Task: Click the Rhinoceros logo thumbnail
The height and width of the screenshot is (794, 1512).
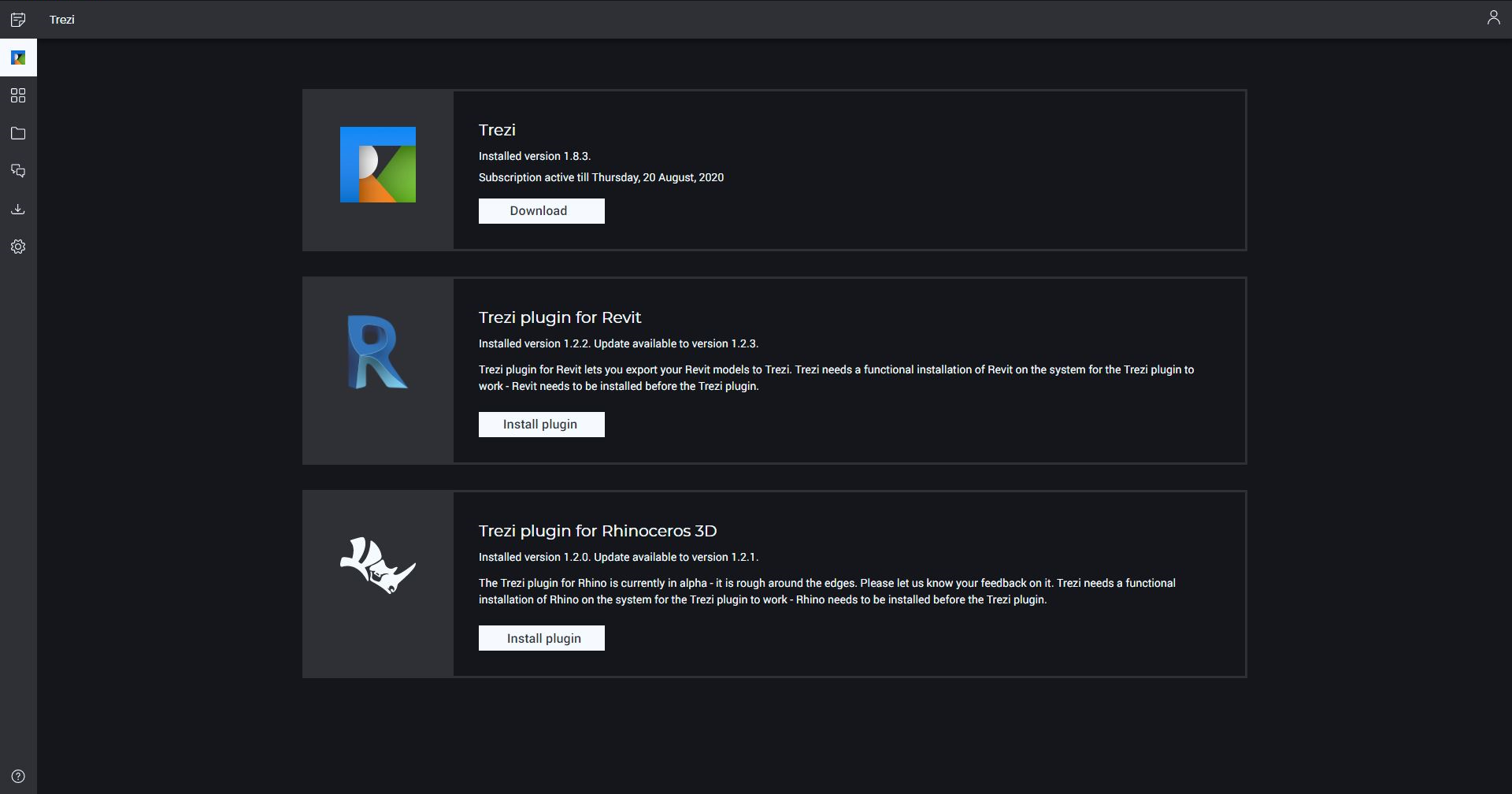Action: click(378, 566)
